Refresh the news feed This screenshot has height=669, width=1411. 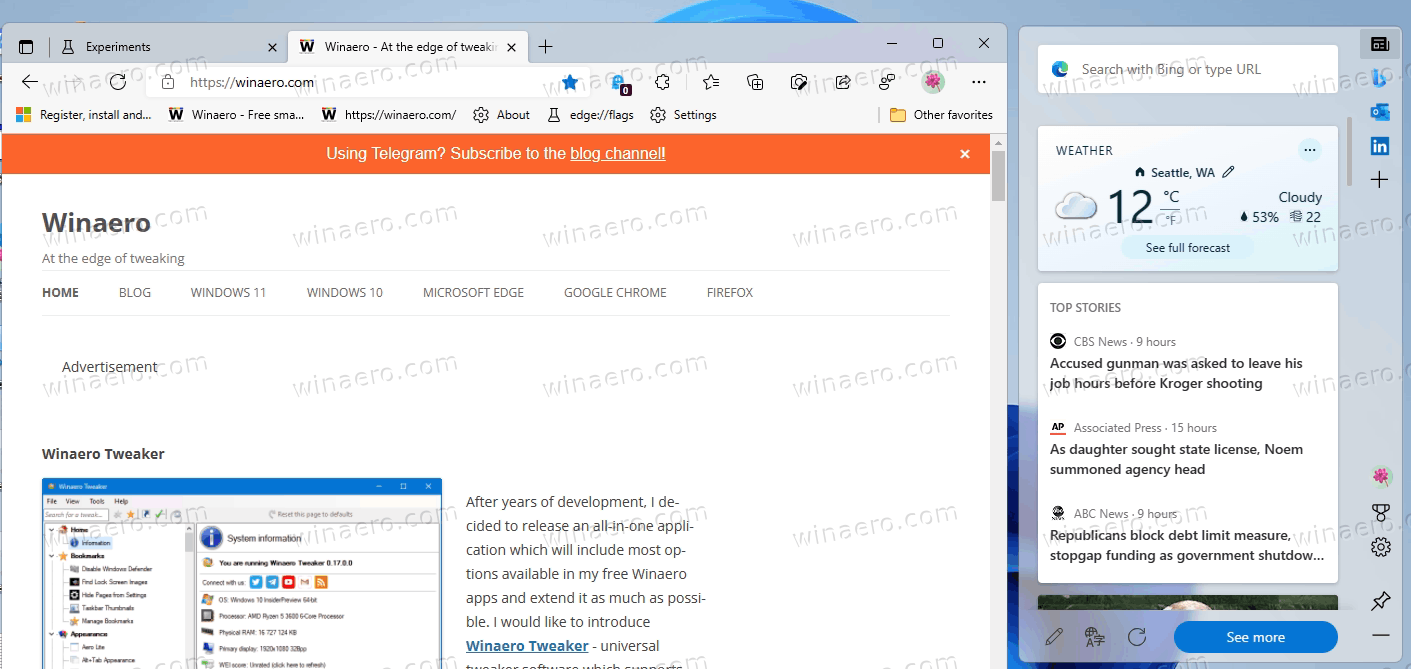(1136, 637)
